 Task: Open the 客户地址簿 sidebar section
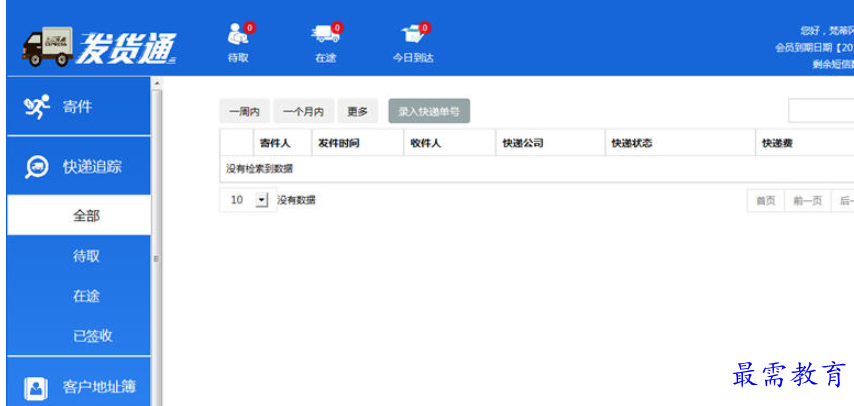(78, 381)
